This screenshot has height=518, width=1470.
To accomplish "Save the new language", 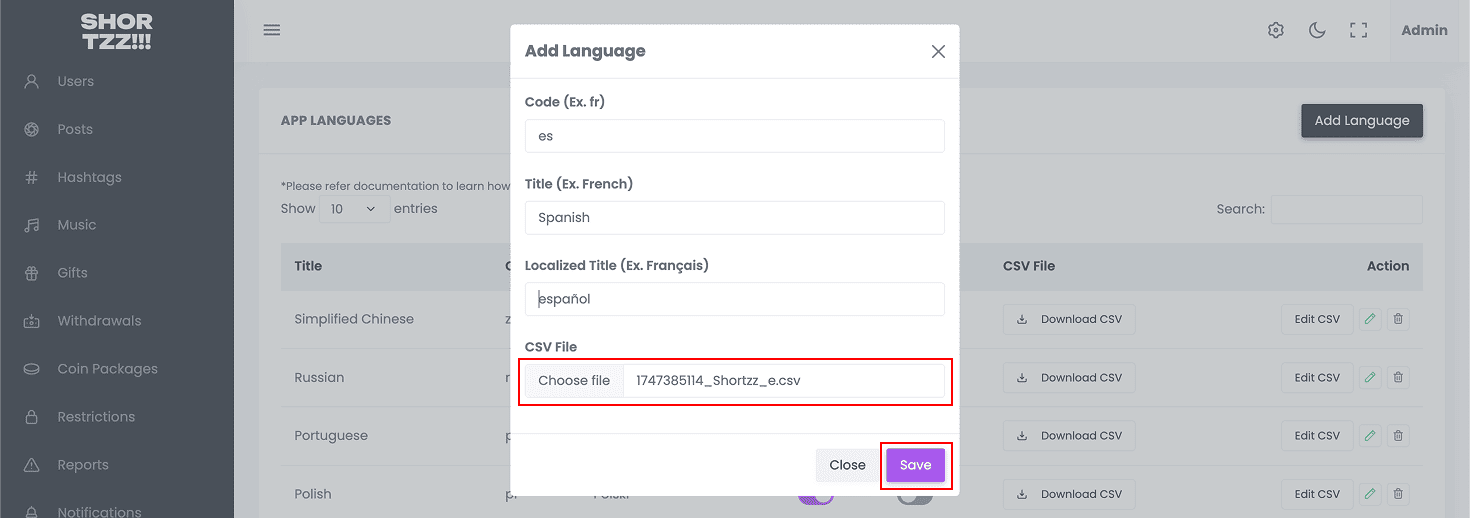I will (x=915, y=465).
